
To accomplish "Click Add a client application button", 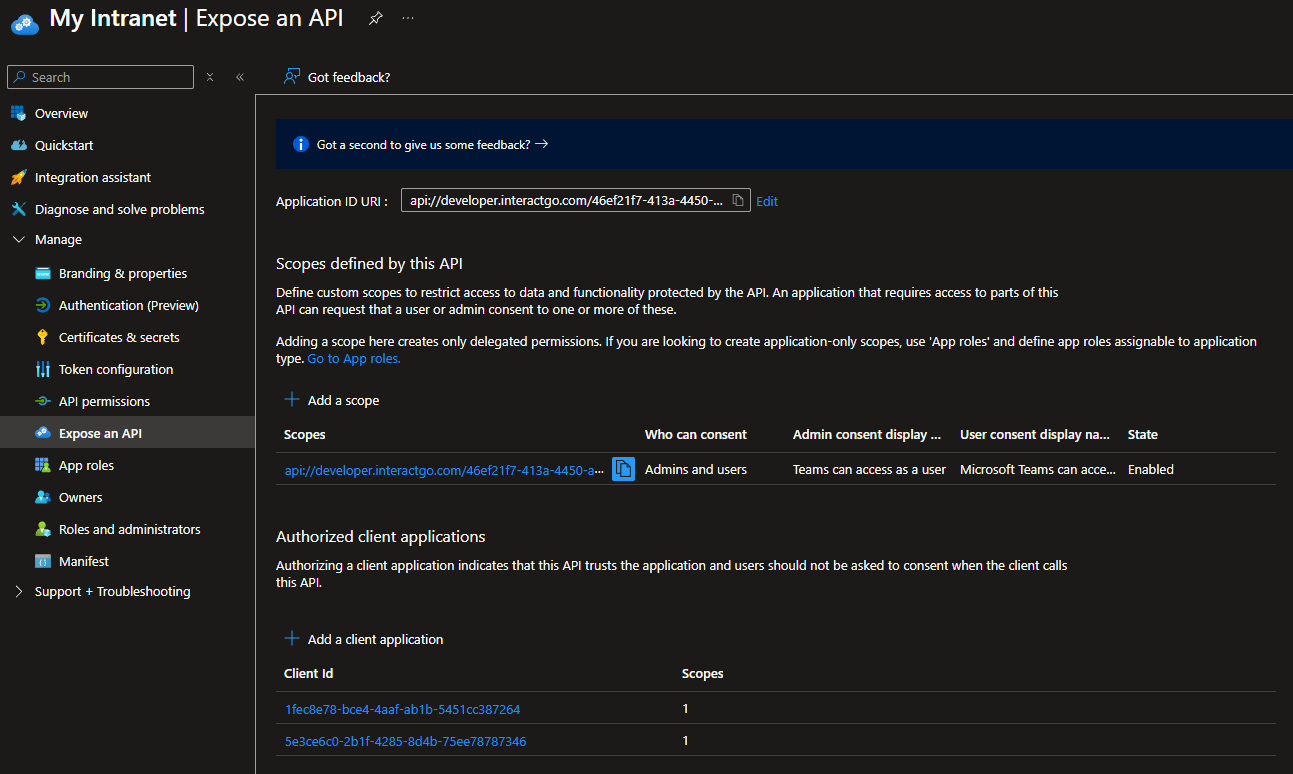I will click(x=364, y=639).
